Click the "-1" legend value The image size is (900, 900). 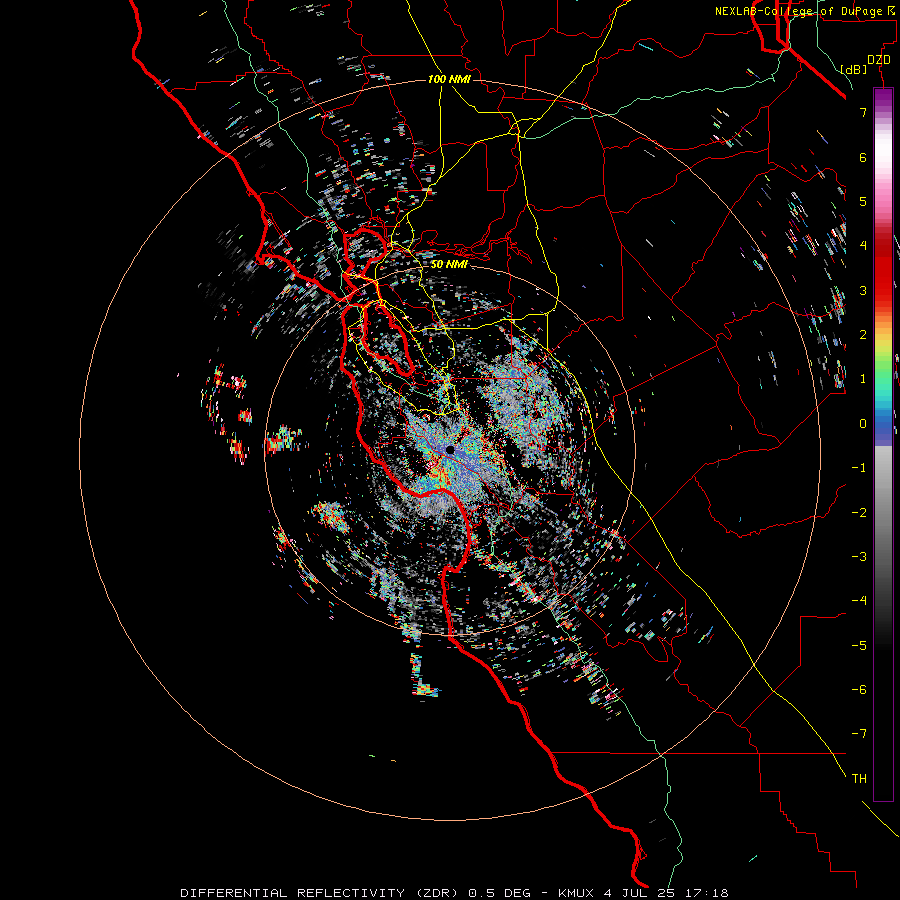(859, 467)
